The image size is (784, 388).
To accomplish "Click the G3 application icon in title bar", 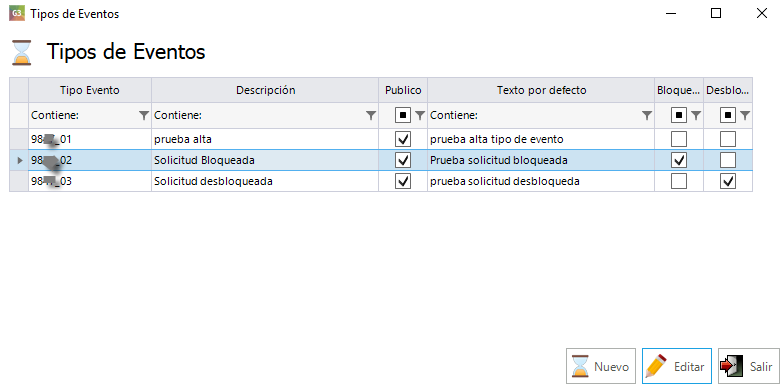I will click(x=16, y=13).
